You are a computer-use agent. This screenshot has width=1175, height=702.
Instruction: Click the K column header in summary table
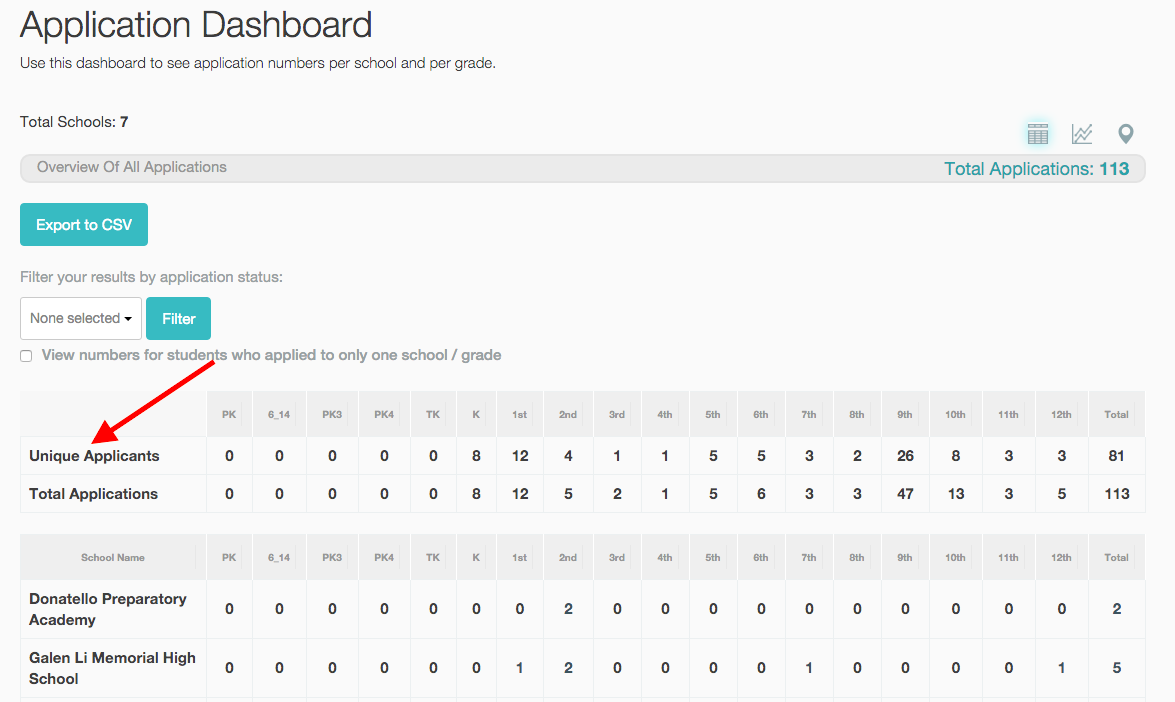[476, 414]
